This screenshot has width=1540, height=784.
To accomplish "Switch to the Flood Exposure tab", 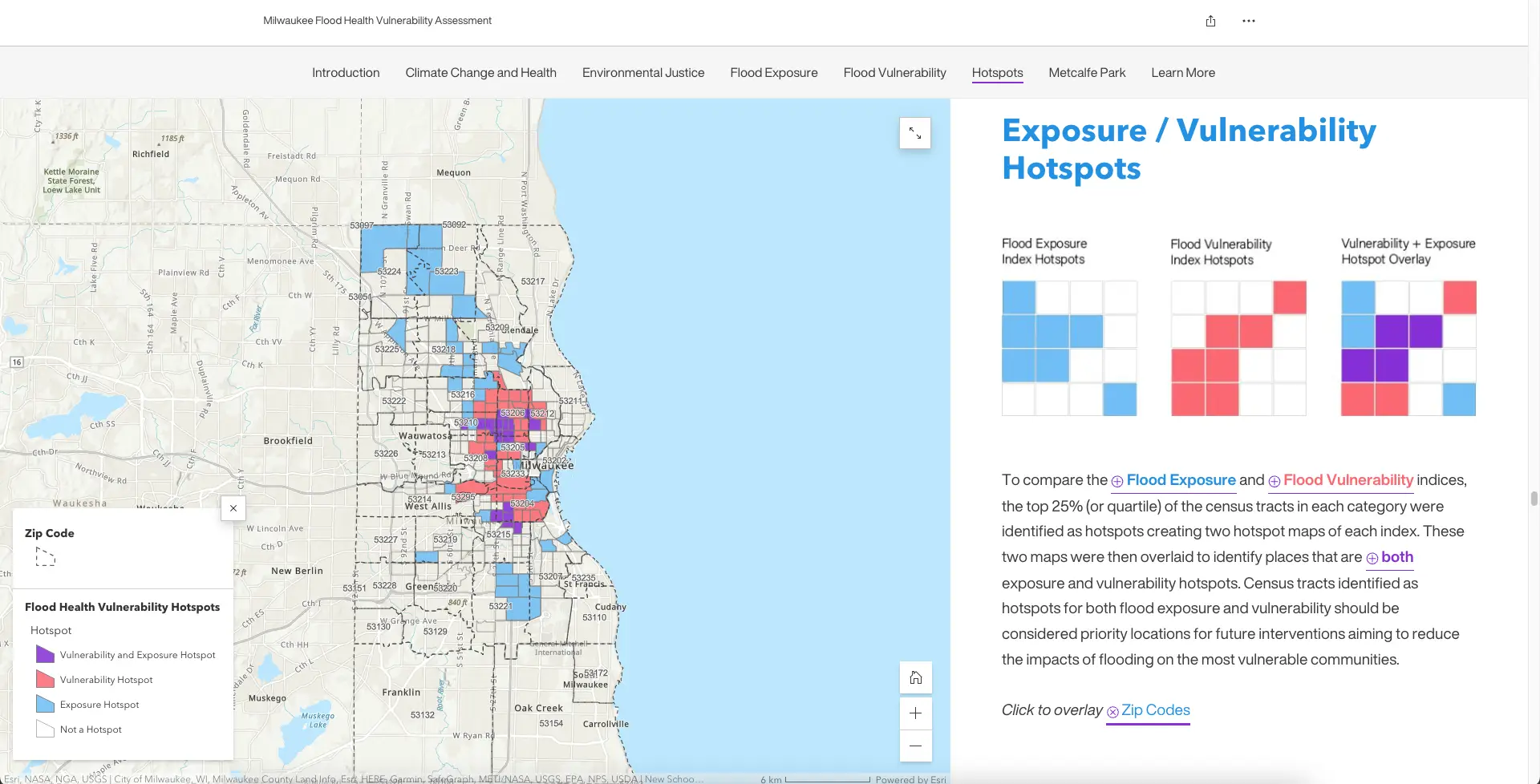I will pos(773,73).
